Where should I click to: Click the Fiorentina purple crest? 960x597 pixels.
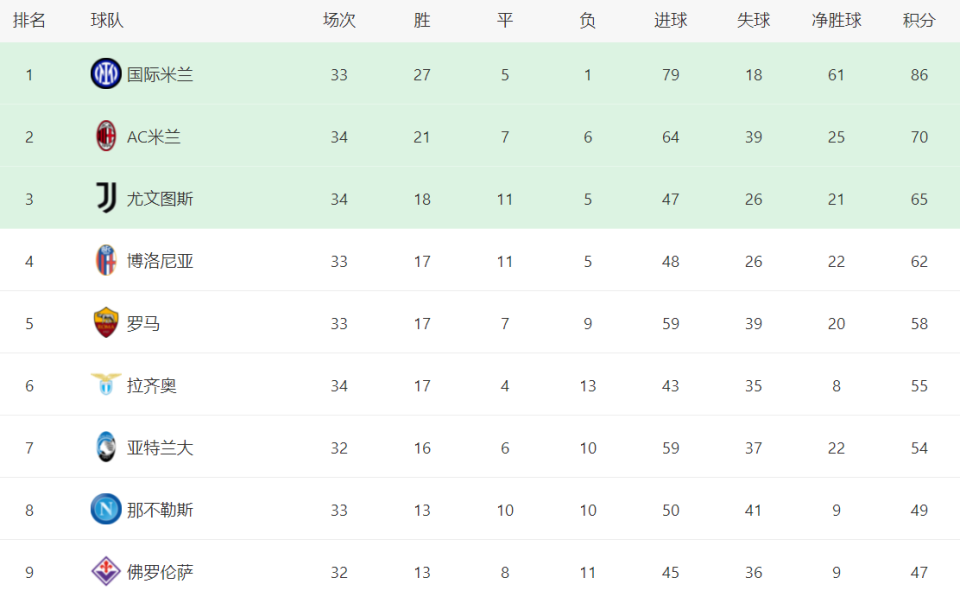click(106, 571)
